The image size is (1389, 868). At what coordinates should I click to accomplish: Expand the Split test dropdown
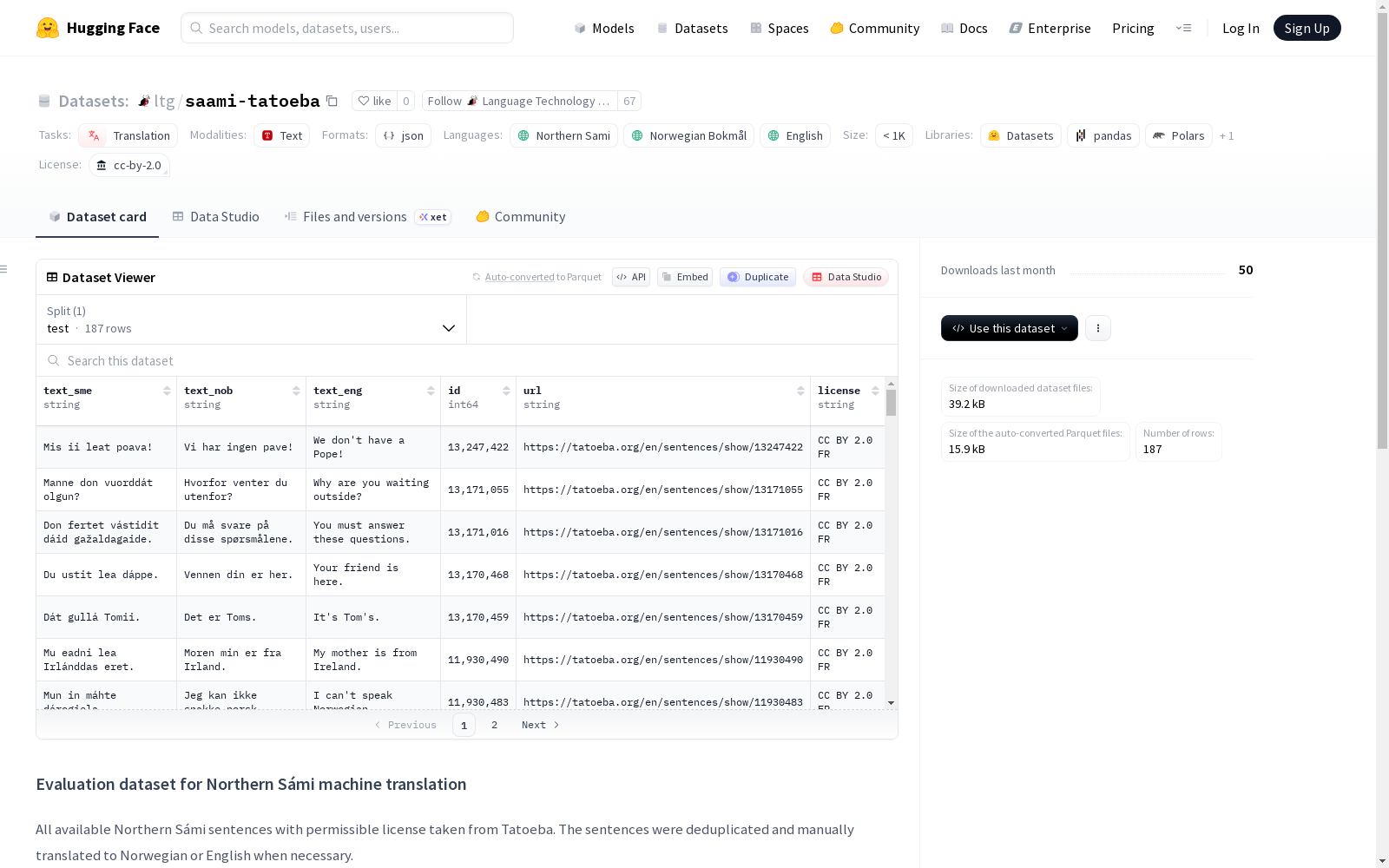[251, 319]
